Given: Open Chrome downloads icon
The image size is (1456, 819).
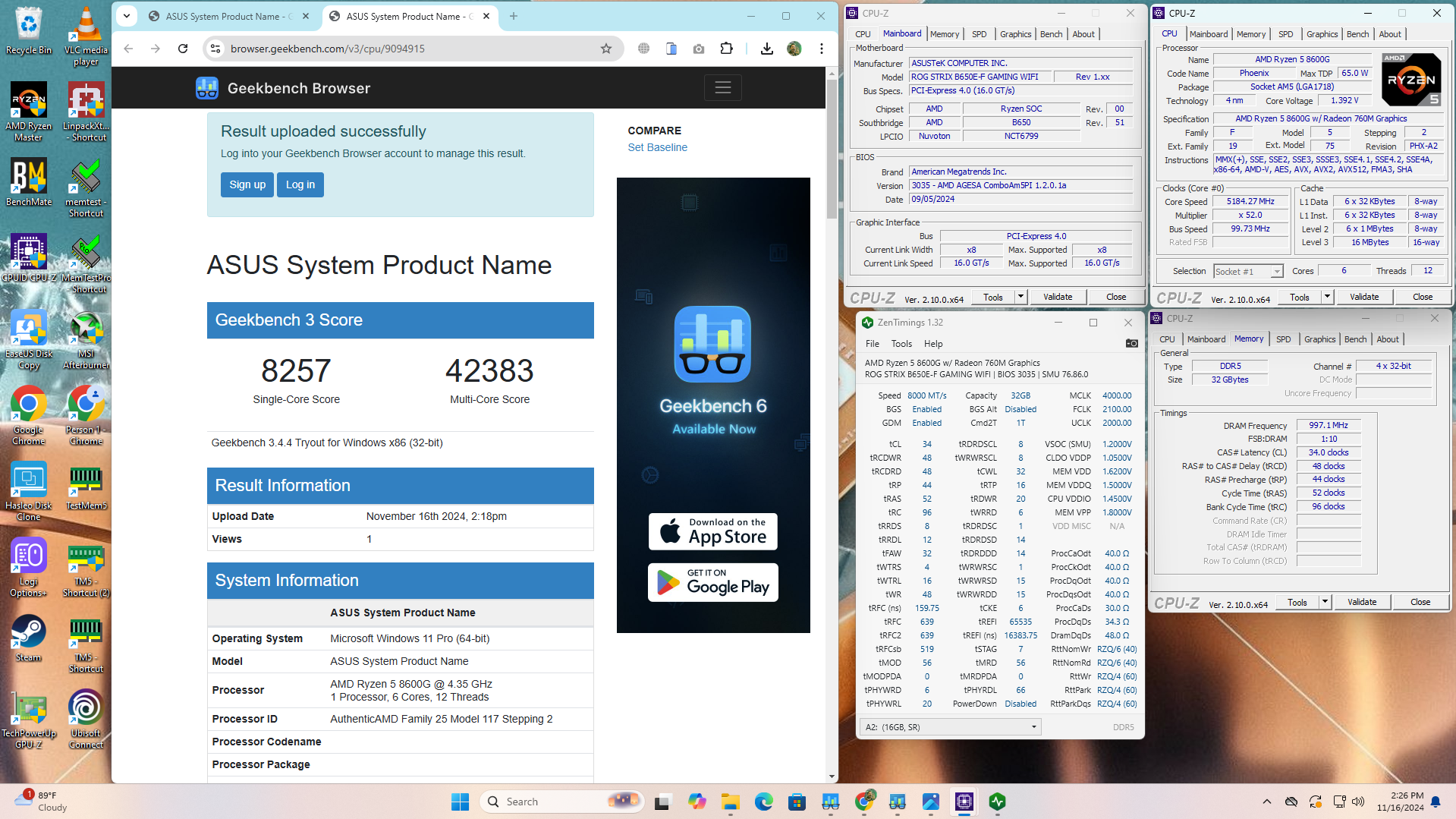Looking at the screenshot, I should click(767, 49).
